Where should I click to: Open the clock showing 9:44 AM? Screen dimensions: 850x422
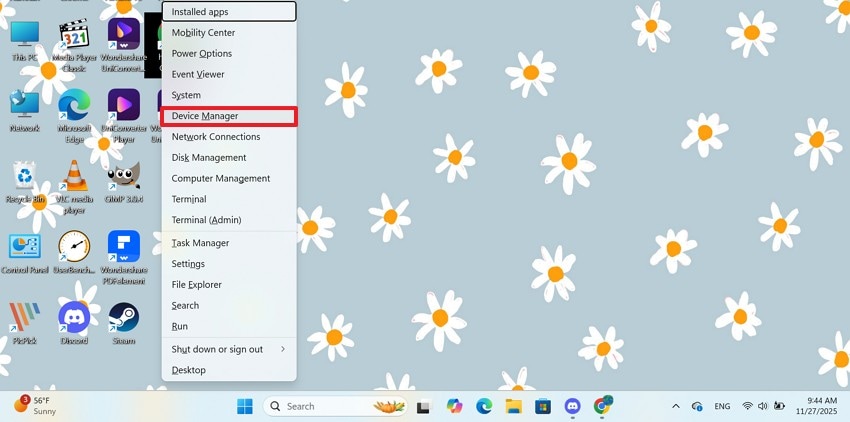pos(817,406)
